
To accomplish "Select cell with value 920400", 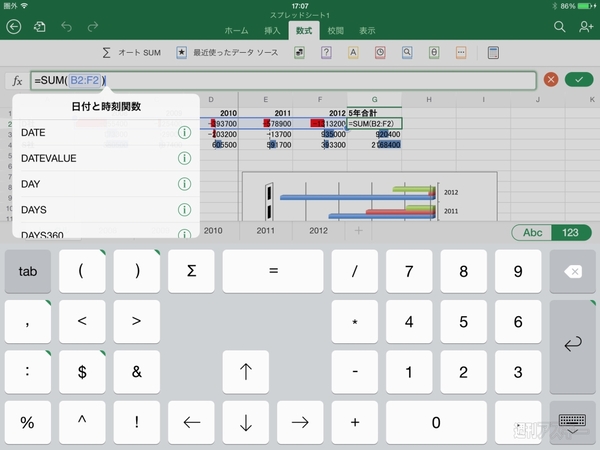I will 374,134.
